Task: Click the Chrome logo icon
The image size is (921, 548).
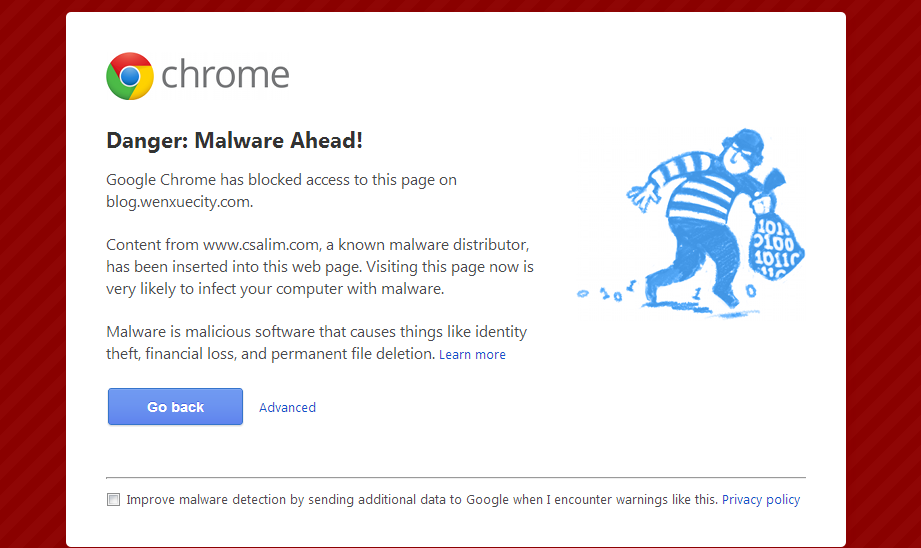Action: tap(130, 76)
